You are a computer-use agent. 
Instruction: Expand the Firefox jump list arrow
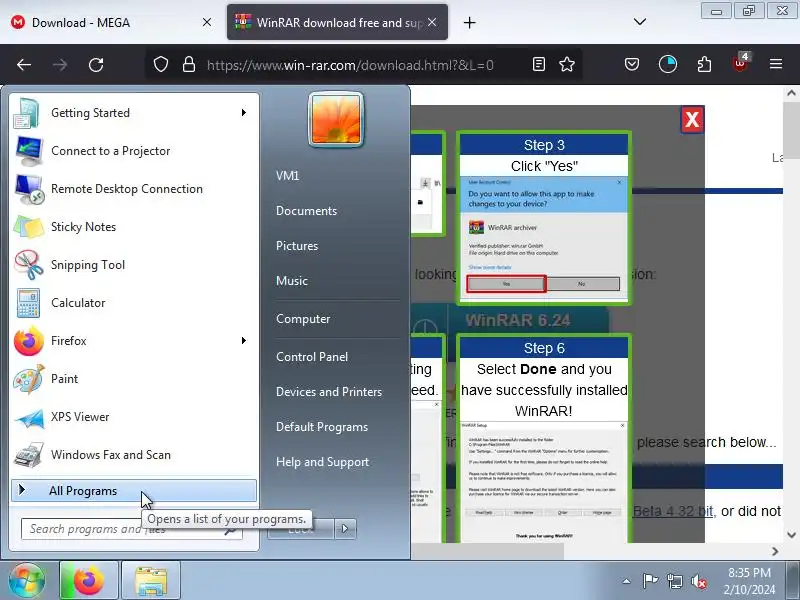click(x=244, y=341)
